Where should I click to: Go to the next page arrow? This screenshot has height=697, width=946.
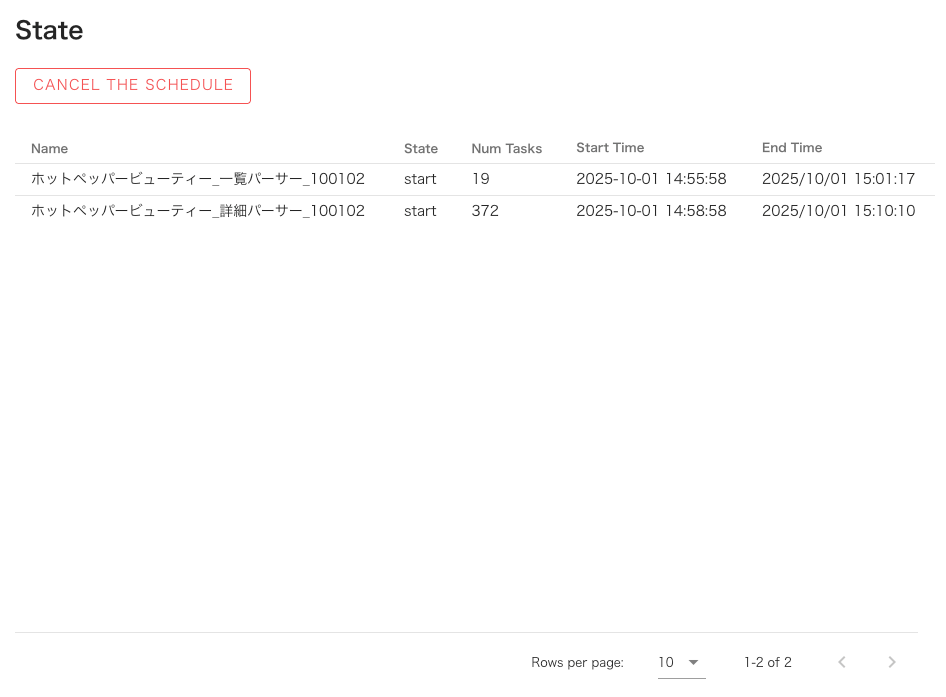(x=892, y=662)
